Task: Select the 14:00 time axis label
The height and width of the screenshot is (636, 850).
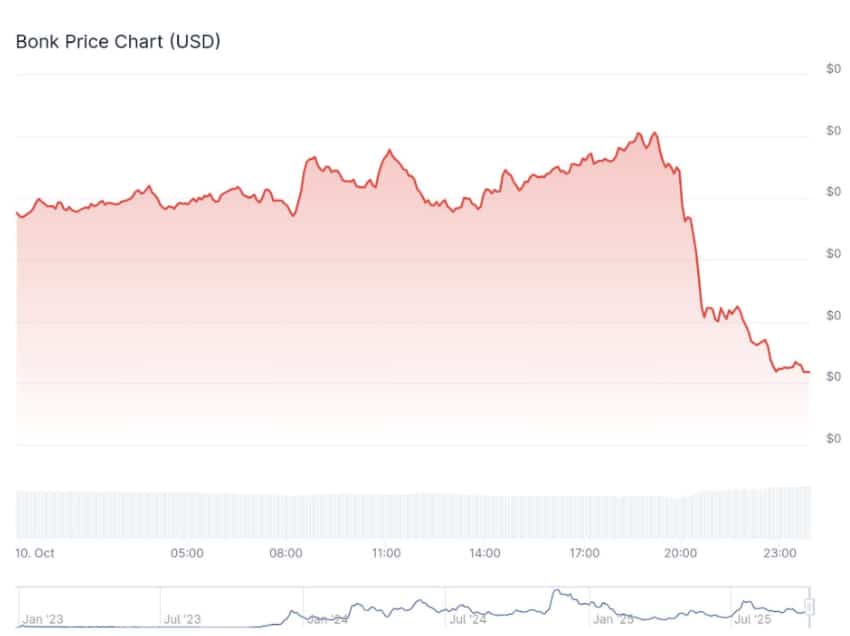Action: pyautogui.click(x=485, y=552)
